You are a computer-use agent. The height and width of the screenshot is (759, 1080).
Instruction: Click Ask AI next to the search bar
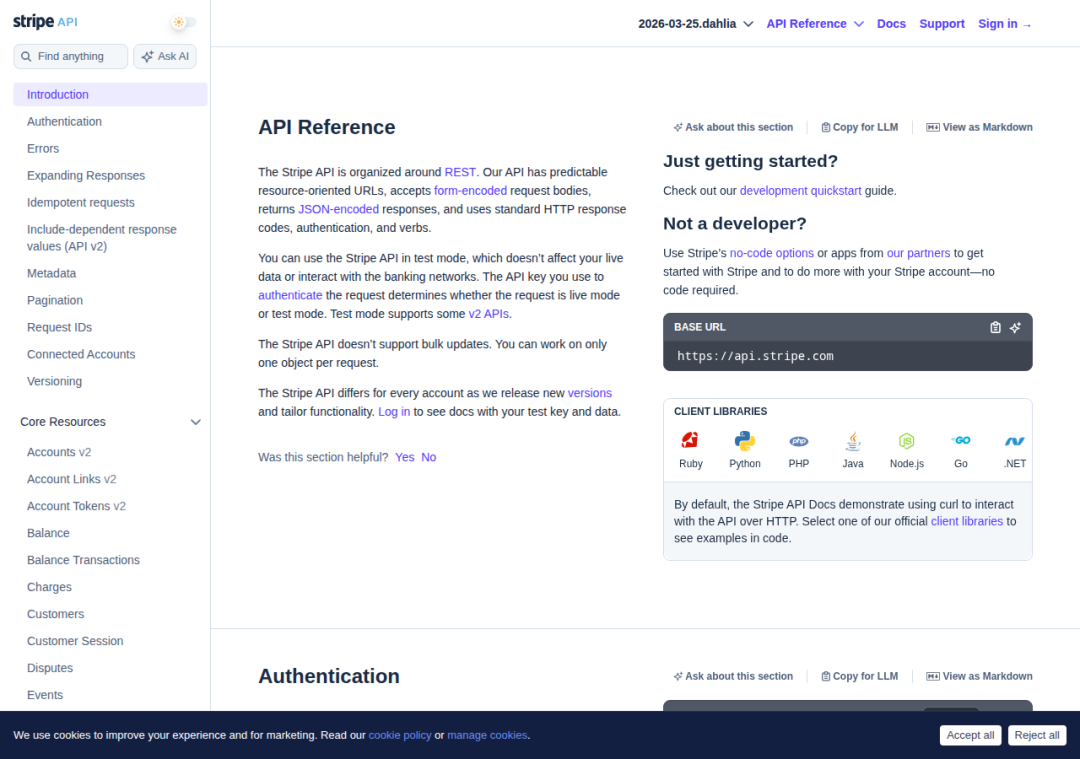(x=164, y=56)
